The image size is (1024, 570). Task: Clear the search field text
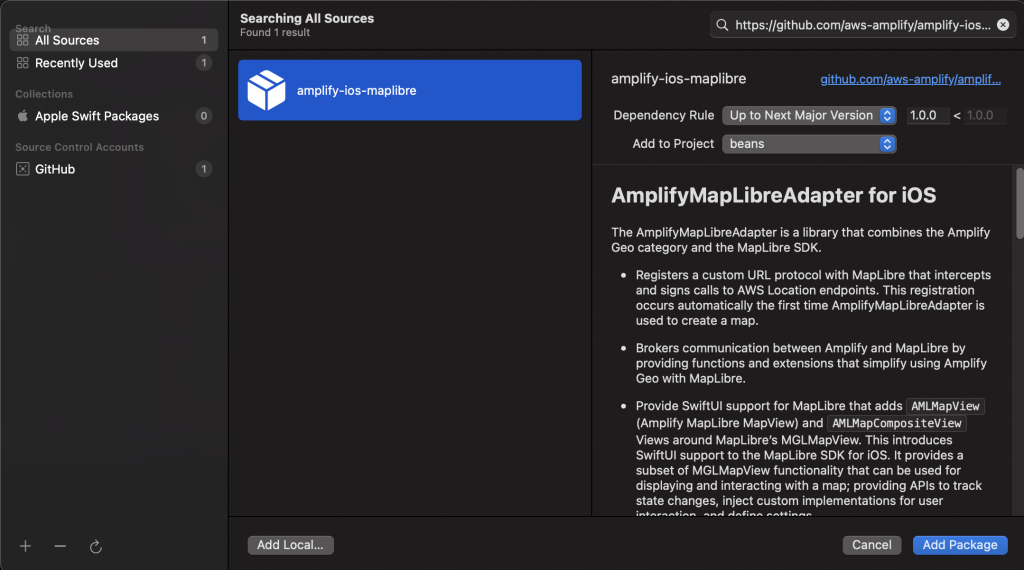[1003, 25]
